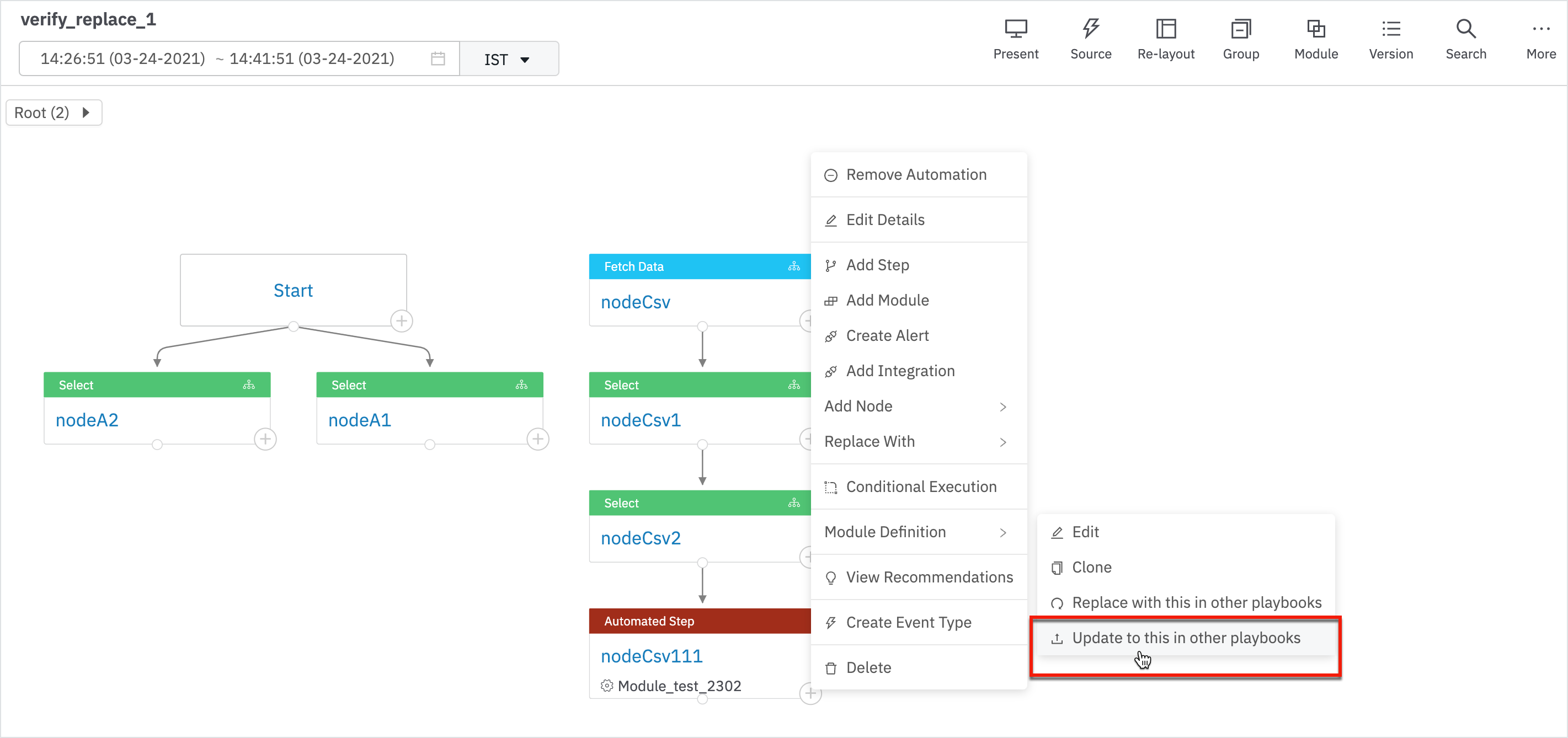Click the gear icon beside Module_test_2302
Screen dimensions: 1568x738
[607, 686]
